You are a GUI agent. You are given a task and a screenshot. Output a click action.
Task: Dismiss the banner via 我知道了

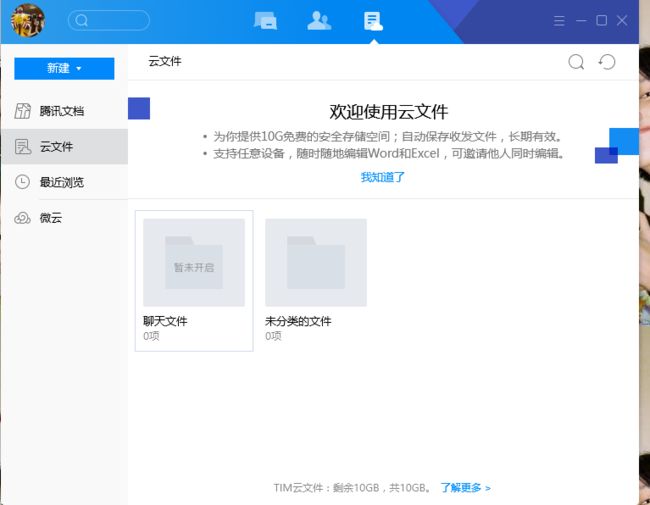[x=382, y=177]
